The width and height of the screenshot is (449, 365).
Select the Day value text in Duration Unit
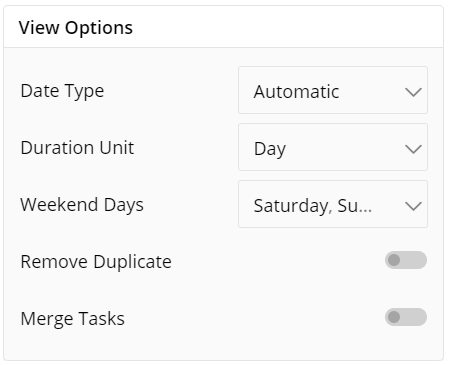(x=270, y=149)
